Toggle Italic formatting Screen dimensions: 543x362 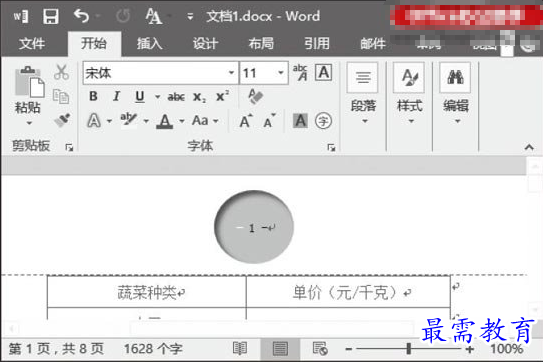pyautogui.click(x=117, y=96)
